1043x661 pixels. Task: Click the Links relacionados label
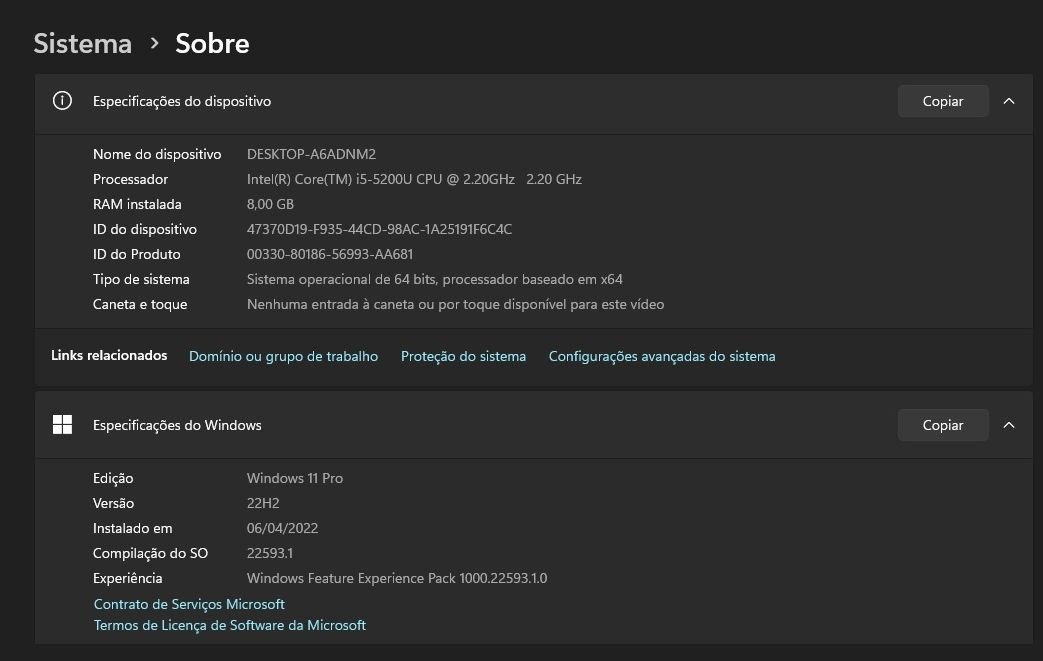click(109, 356)
